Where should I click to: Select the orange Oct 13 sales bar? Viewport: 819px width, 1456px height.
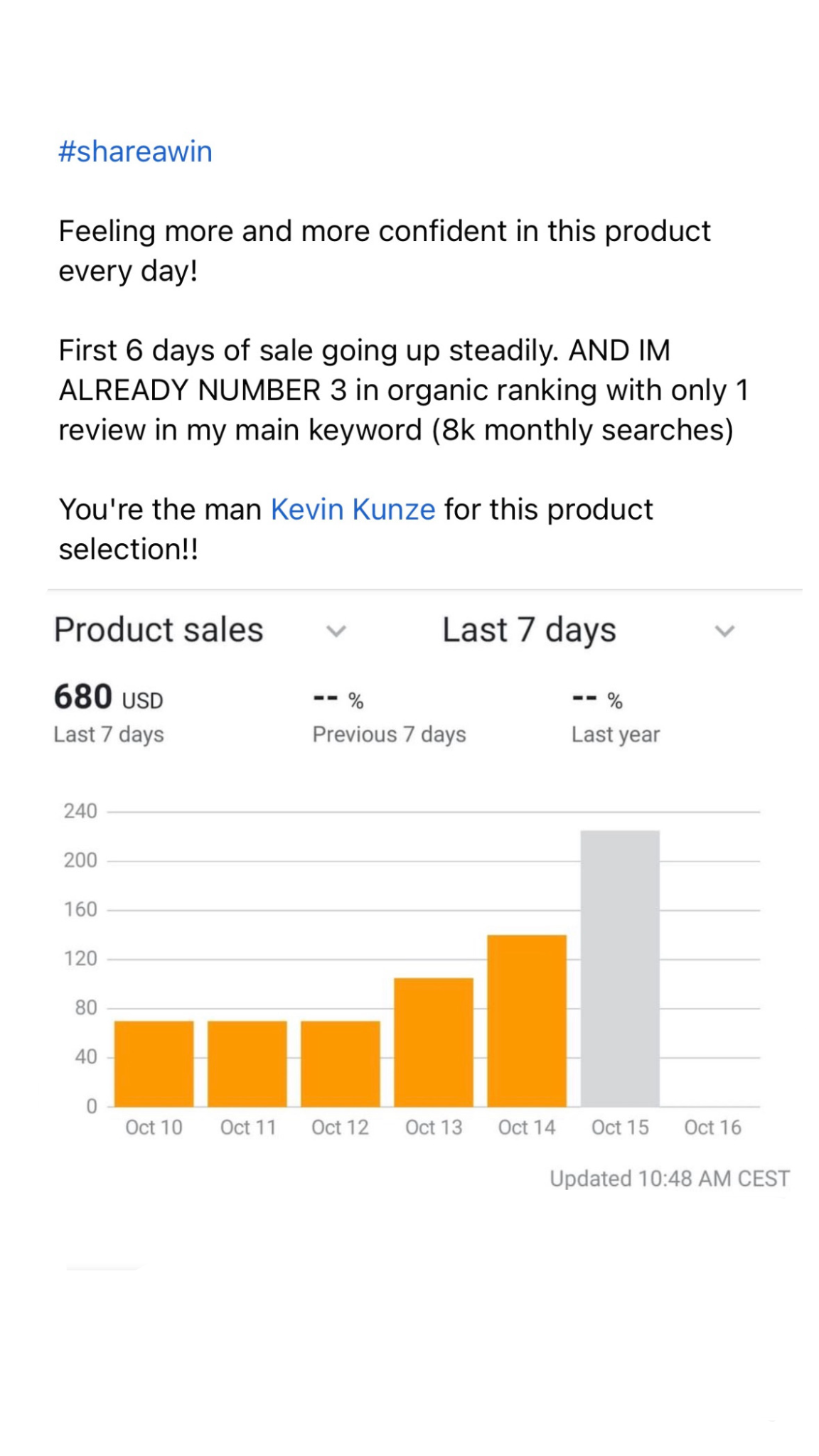coord(434,1042)
